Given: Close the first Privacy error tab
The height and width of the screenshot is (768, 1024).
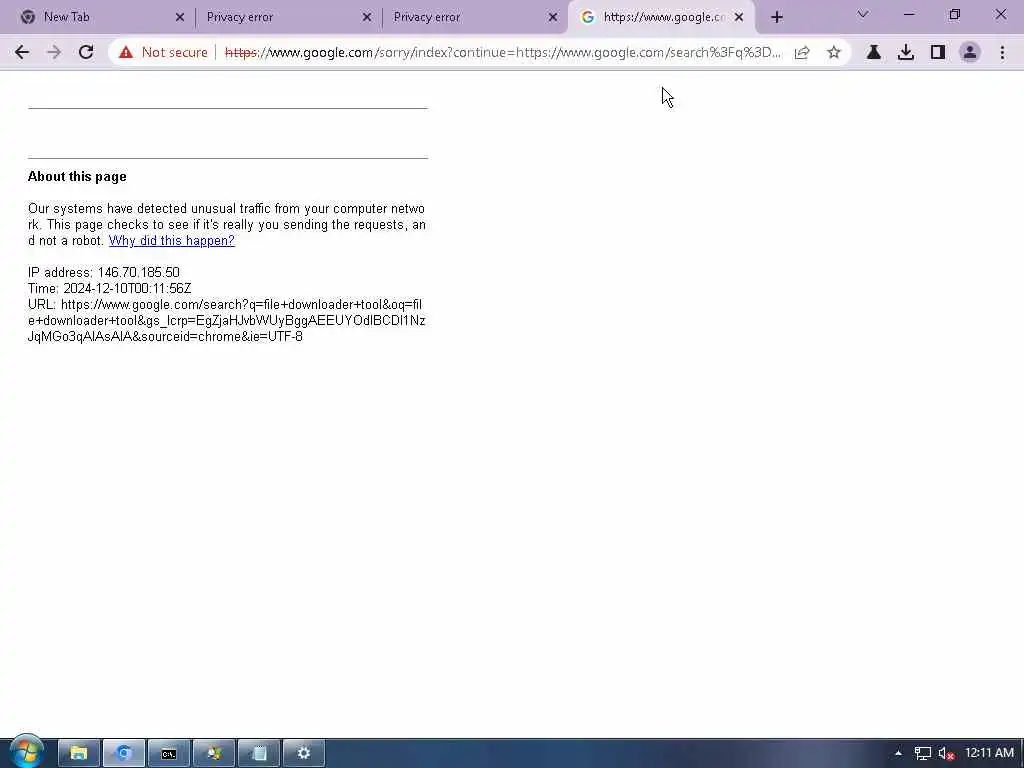Looking at the screenshot, I should [366, 17].
